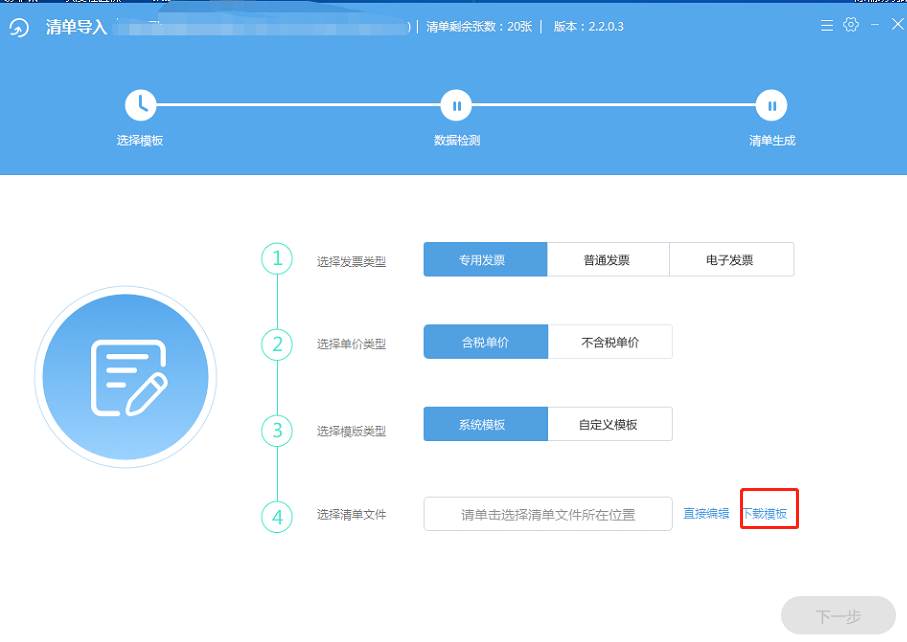Image resolution: width=907 pixels, height=642 pixels.
Task: Click the step icon above 数据检测
Action: click(456, 105)
